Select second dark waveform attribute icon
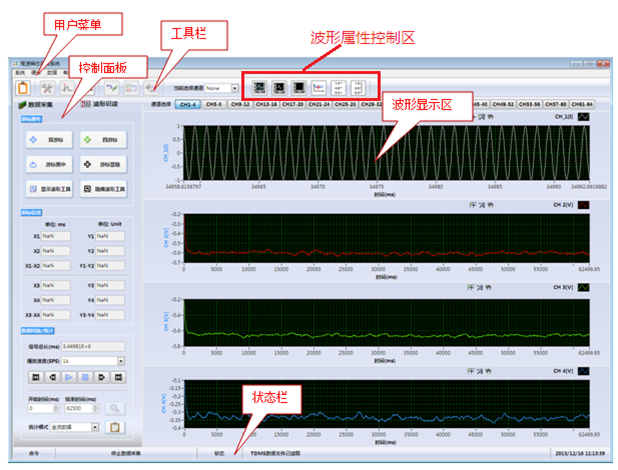The image size is (618, 470). pos(279,87)
